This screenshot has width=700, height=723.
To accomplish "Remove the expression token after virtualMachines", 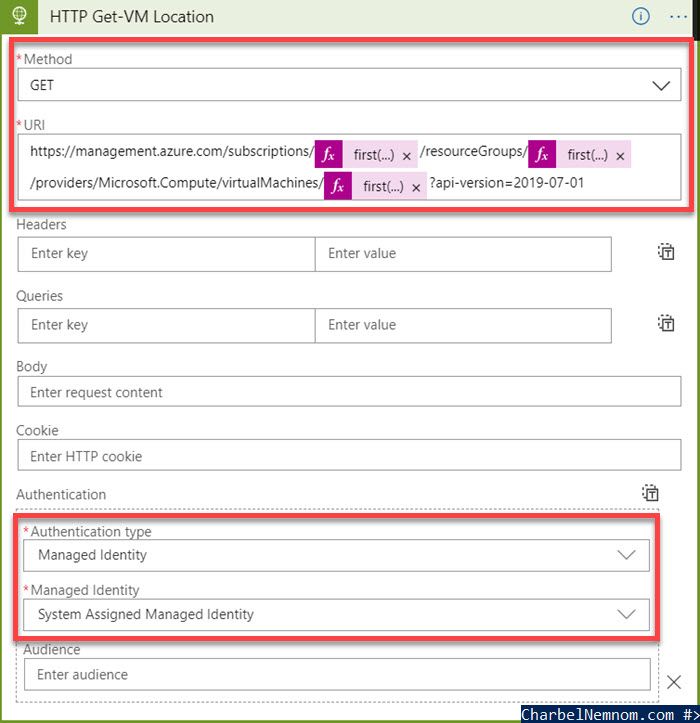I will tap(416, 188).
